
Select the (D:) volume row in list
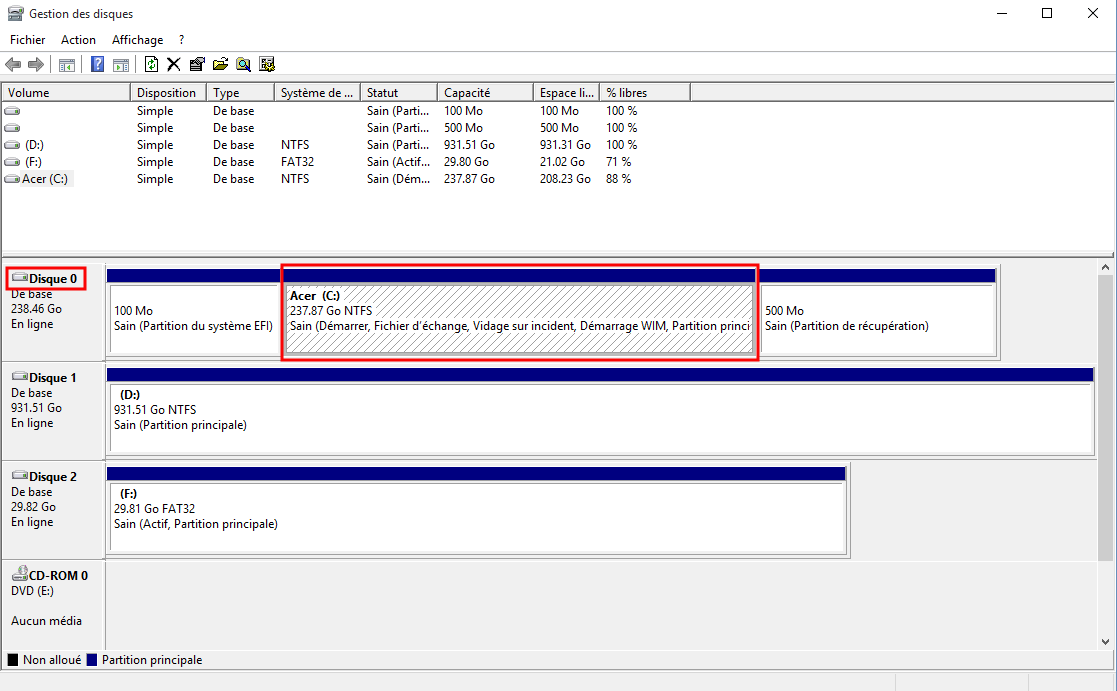click(34, 145)
